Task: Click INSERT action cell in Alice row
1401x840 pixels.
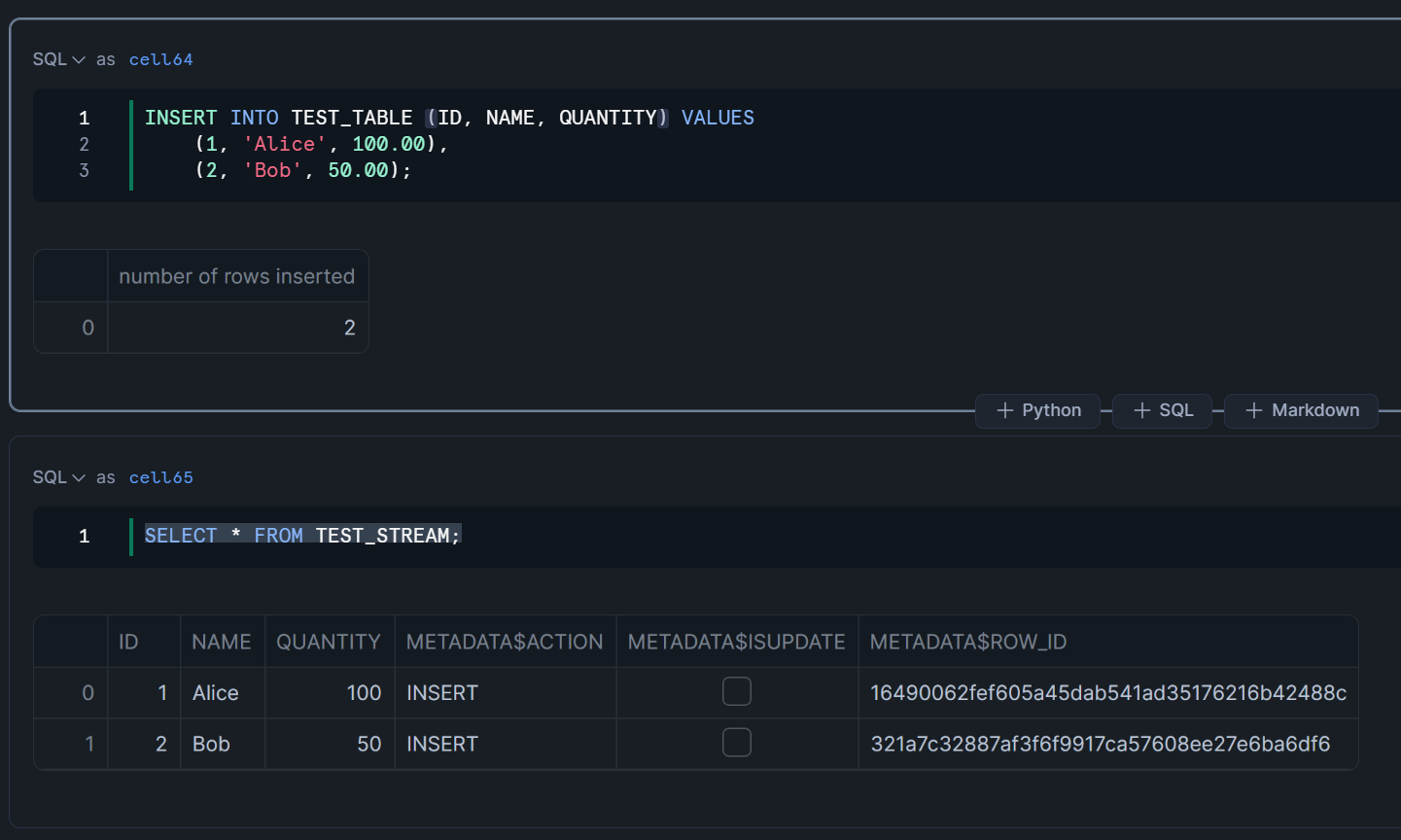Action: tap(506, 693)
